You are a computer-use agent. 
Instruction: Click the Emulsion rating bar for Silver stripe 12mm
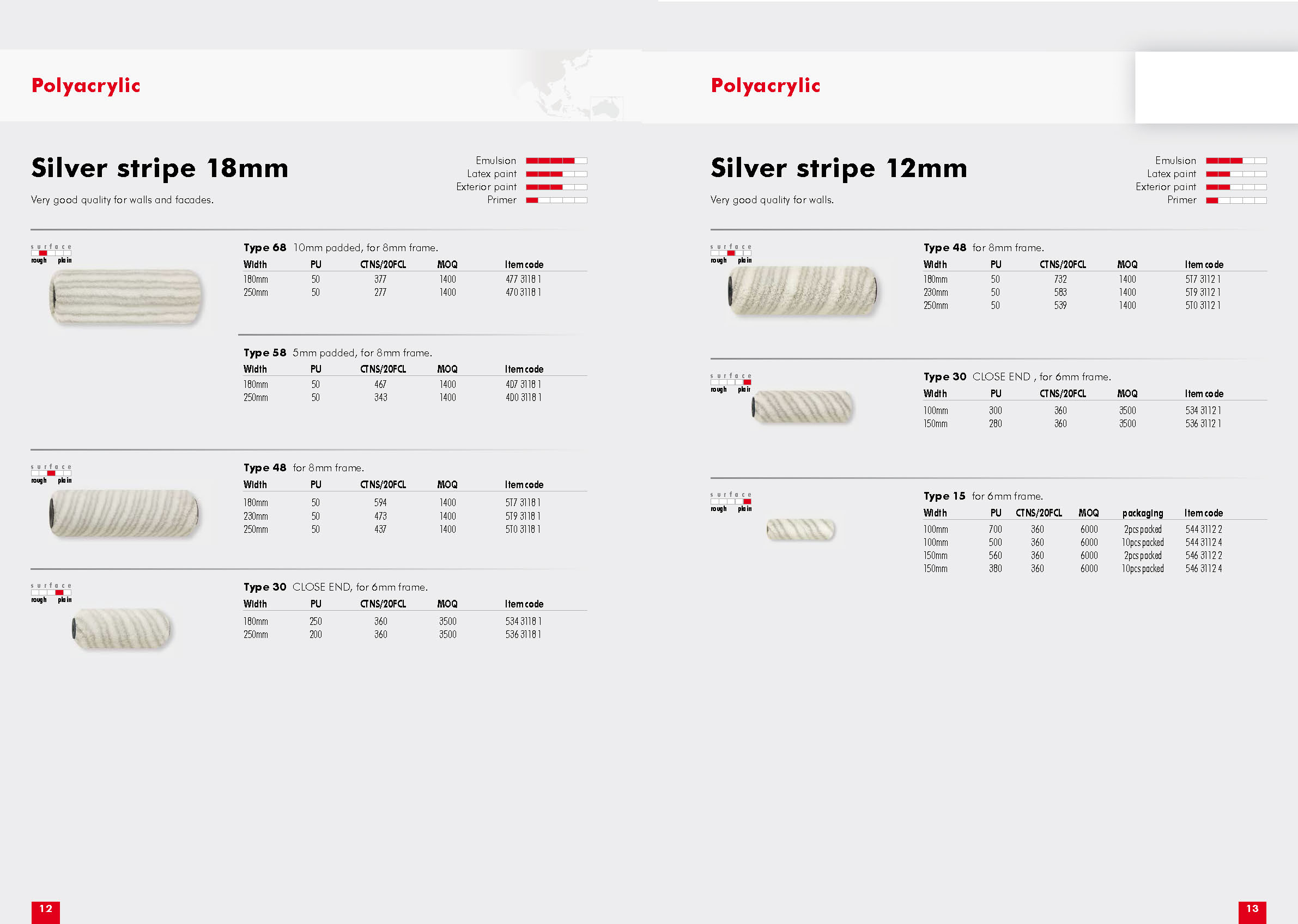(1236, 161)
